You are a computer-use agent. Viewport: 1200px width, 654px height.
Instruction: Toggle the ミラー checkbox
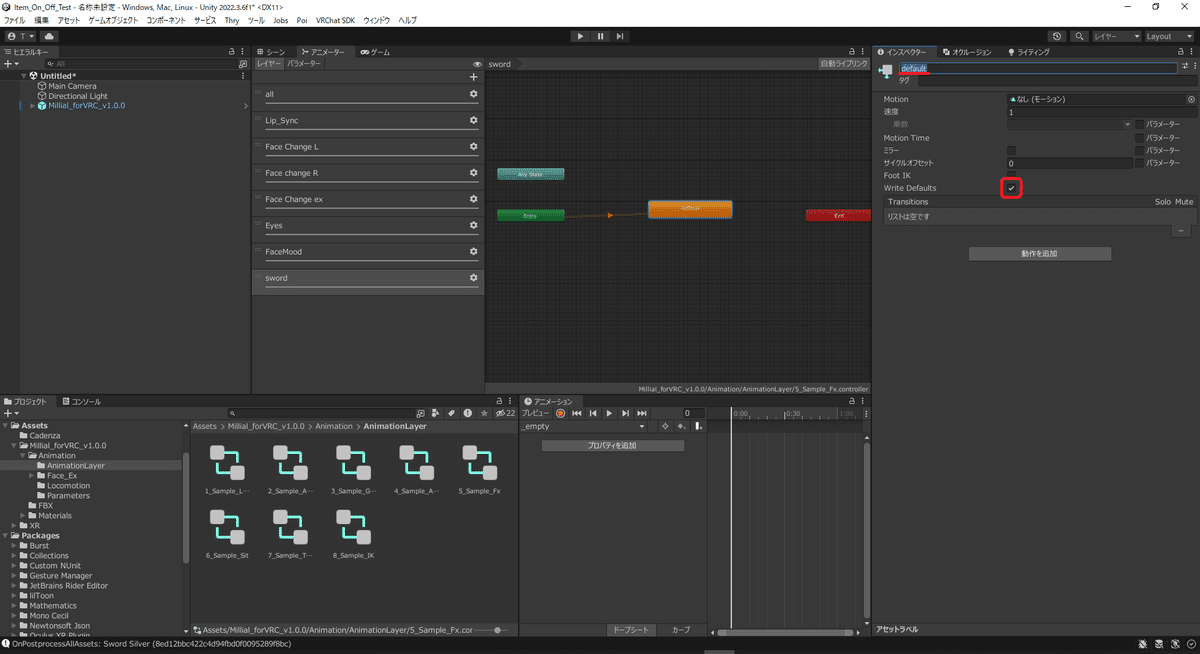[x=1011, y=150]
